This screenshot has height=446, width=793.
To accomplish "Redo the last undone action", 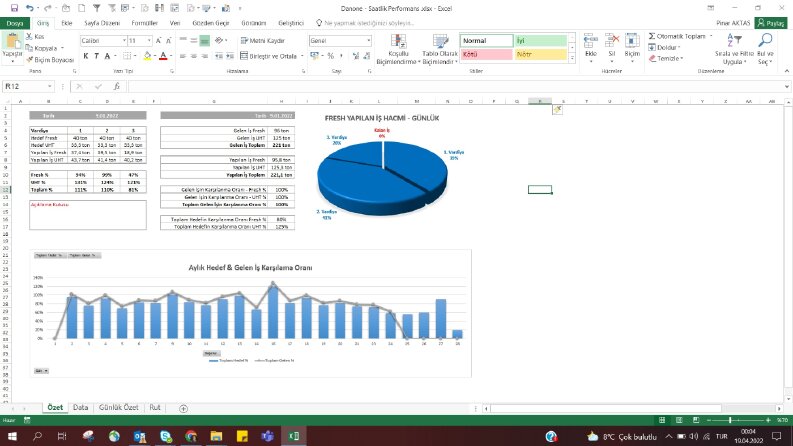I will (48, 8).
